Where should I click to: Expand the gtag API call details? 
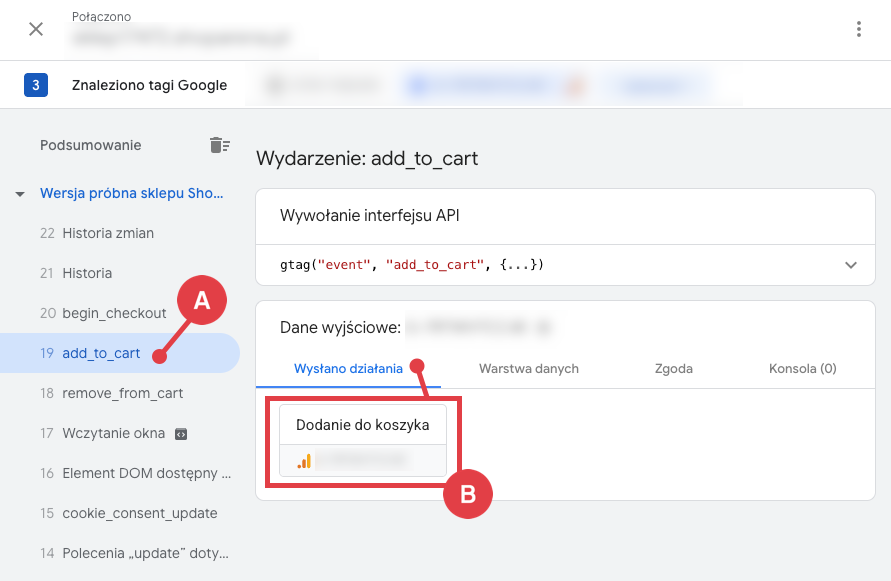point(851,265)
